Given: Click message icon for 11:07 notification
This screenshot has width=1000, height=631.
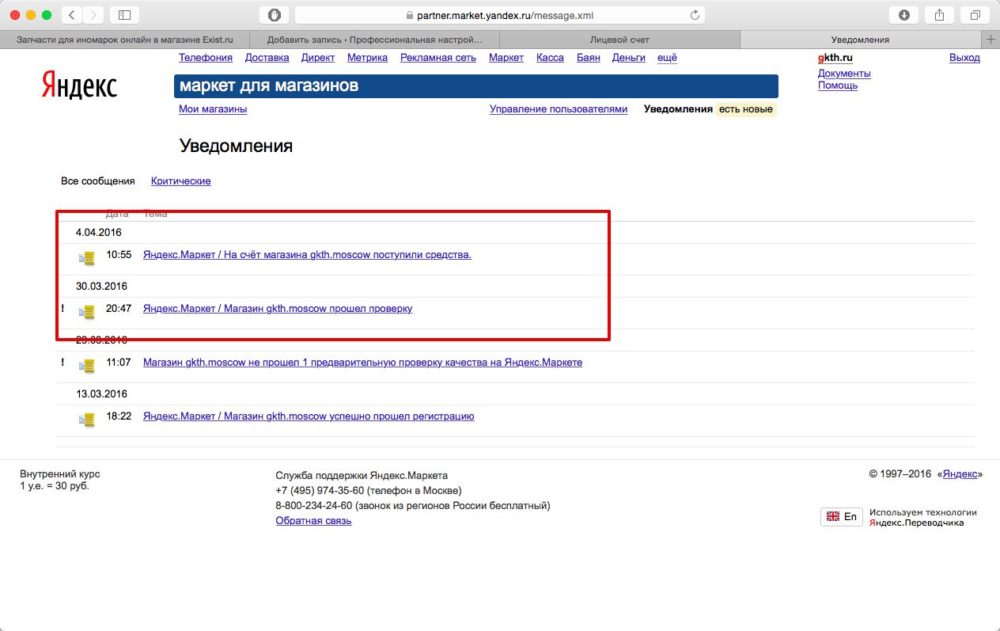Looking at the screenshot, I should click(x=87, y=365).
